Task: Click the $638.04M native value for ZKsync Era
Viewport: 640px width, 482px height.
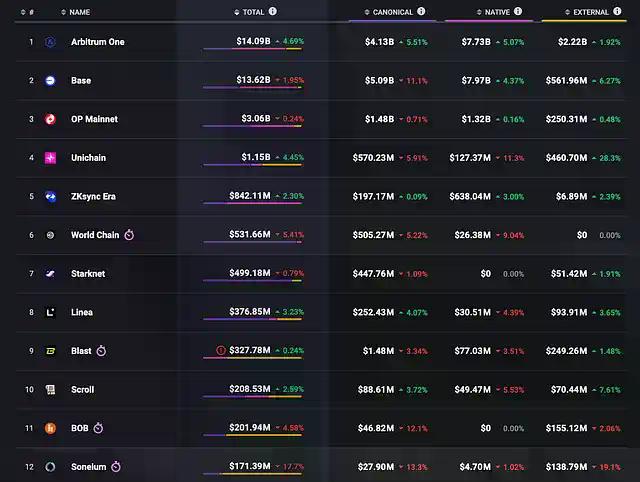Action: (470, 197)
